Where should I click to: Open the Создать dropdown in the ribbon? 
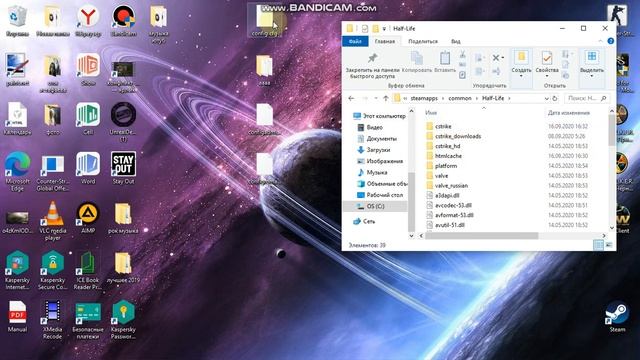click(521, 63)
